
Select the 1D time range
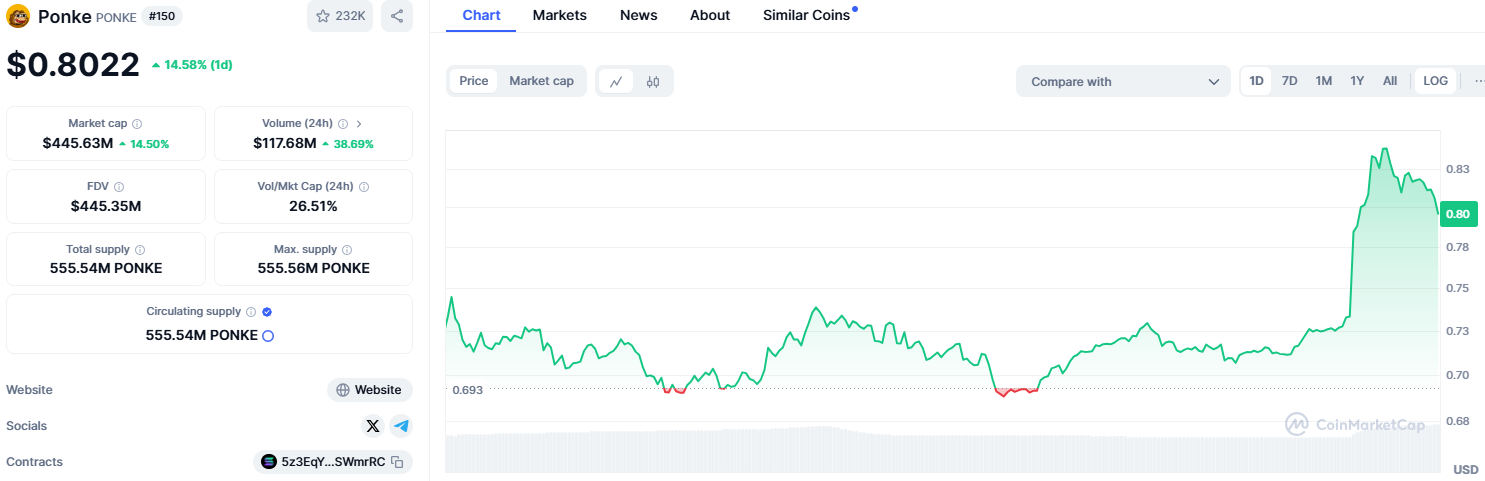click(x=1257, y=81)
